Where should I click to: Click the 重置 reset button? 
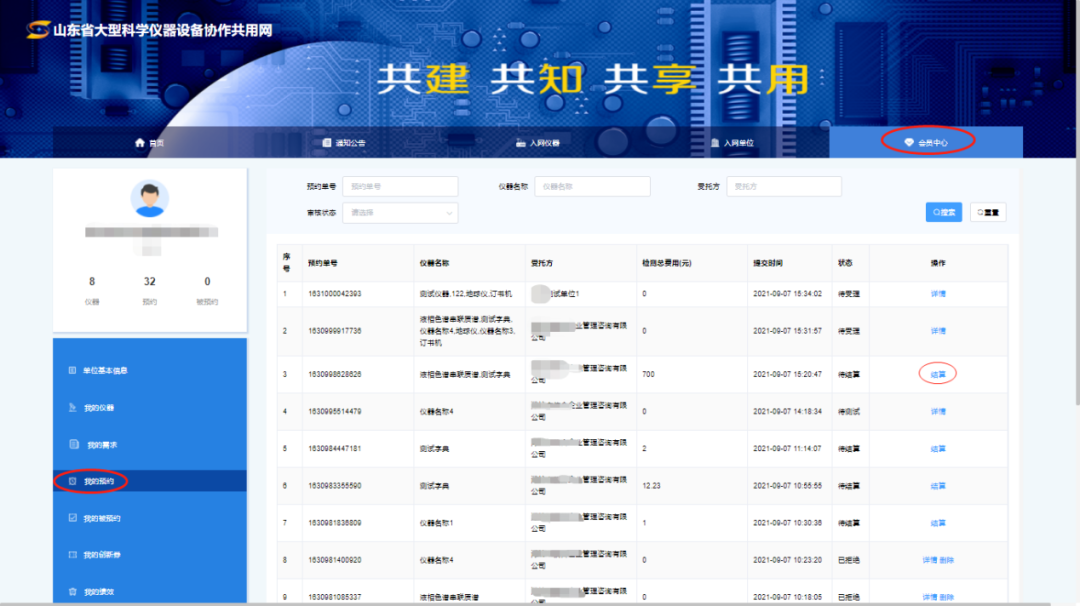[988, 212]
